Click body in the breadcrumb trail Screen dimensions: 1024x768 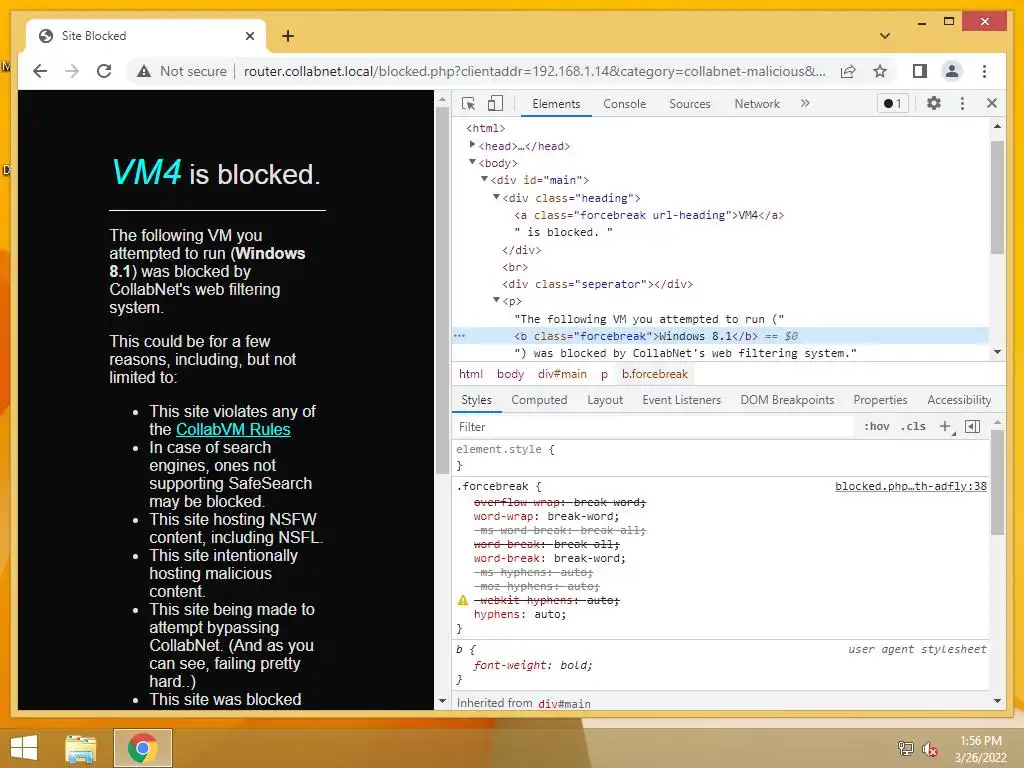(510, 374)
